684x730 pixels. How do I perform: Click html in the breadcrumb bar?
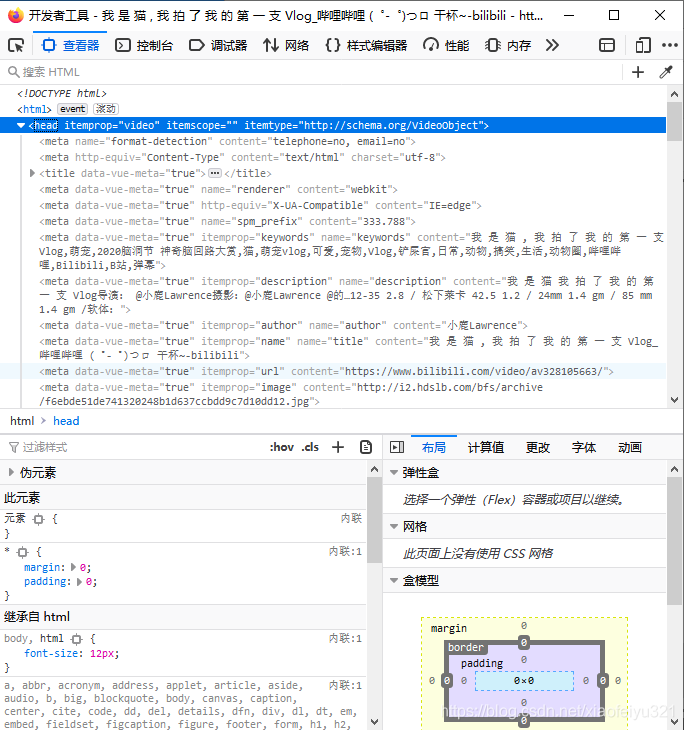tap(22, 421)
